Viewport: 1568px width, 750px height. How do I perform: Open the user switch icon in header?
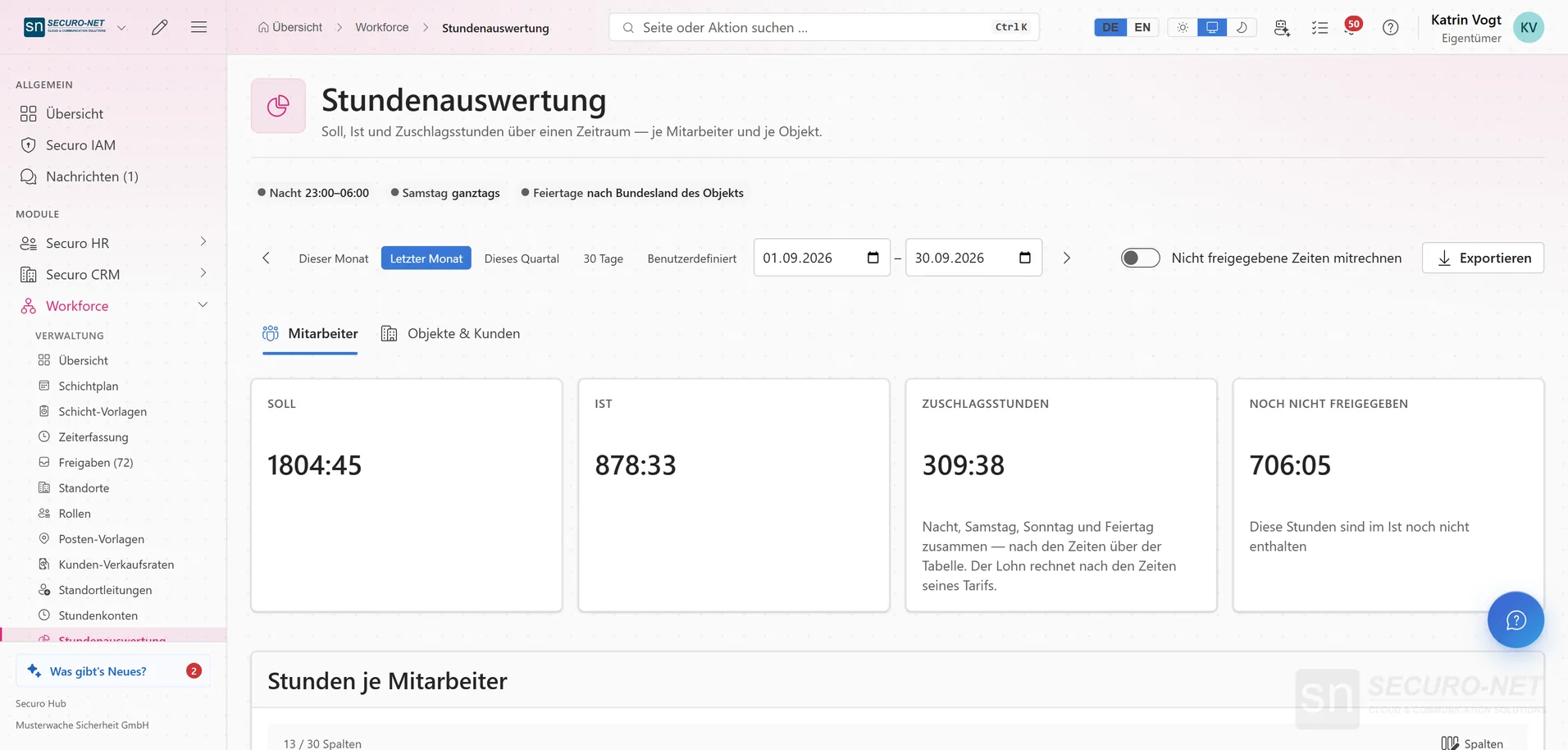click(x=1282, y=27)
